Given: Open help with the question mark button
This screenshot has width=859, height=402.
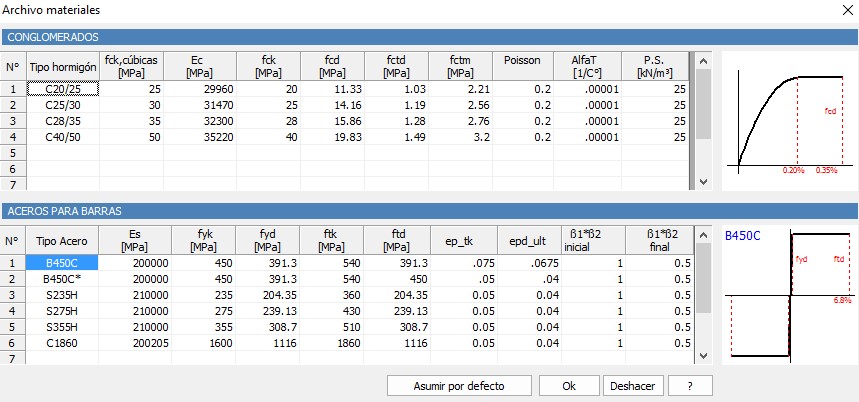Looking at the screenshot, I should (x=690, y=386).
